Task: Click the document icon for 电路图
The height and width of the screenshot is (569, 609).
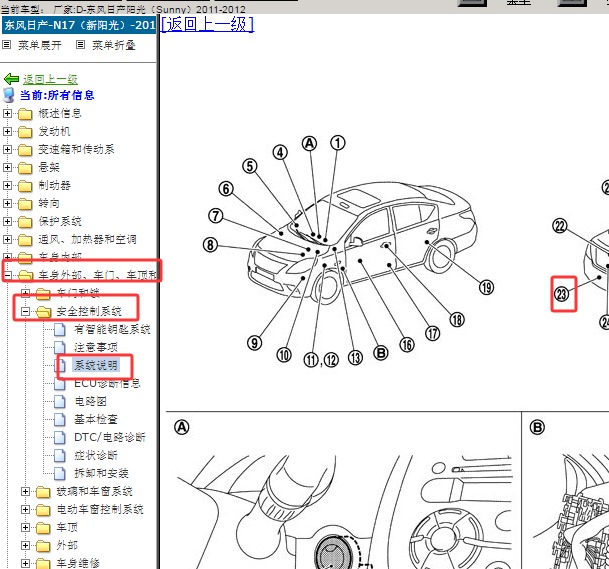Action: tap(59, 401)
